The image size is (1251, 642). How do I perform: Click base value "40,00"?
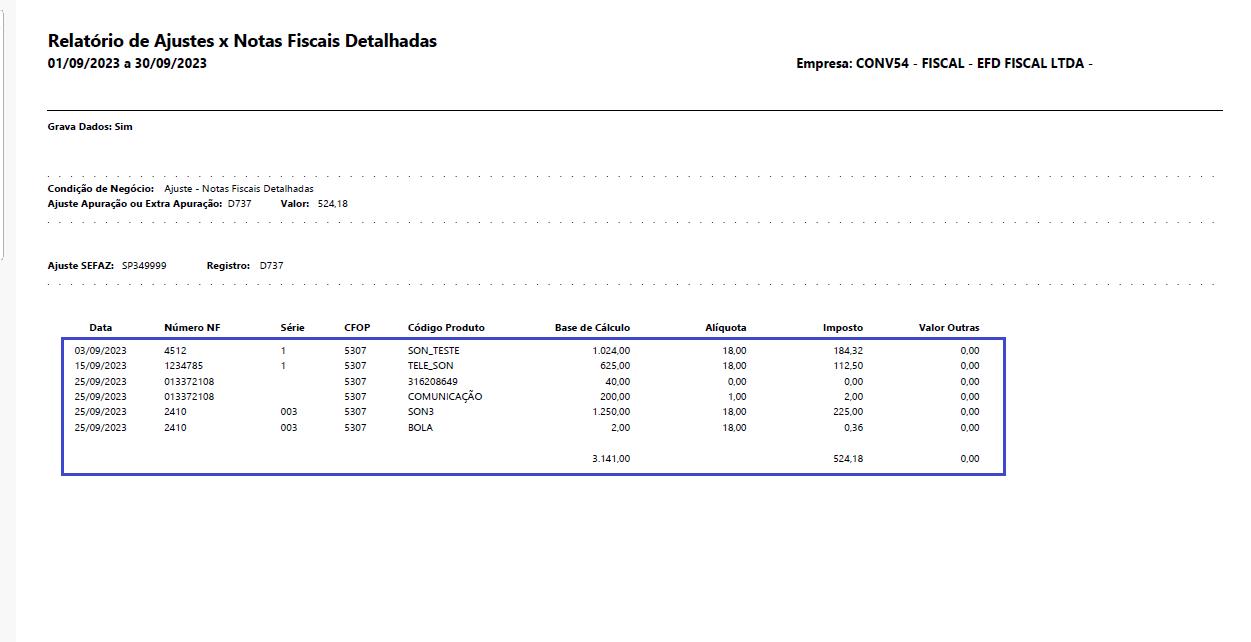click(x=617, y=381)
